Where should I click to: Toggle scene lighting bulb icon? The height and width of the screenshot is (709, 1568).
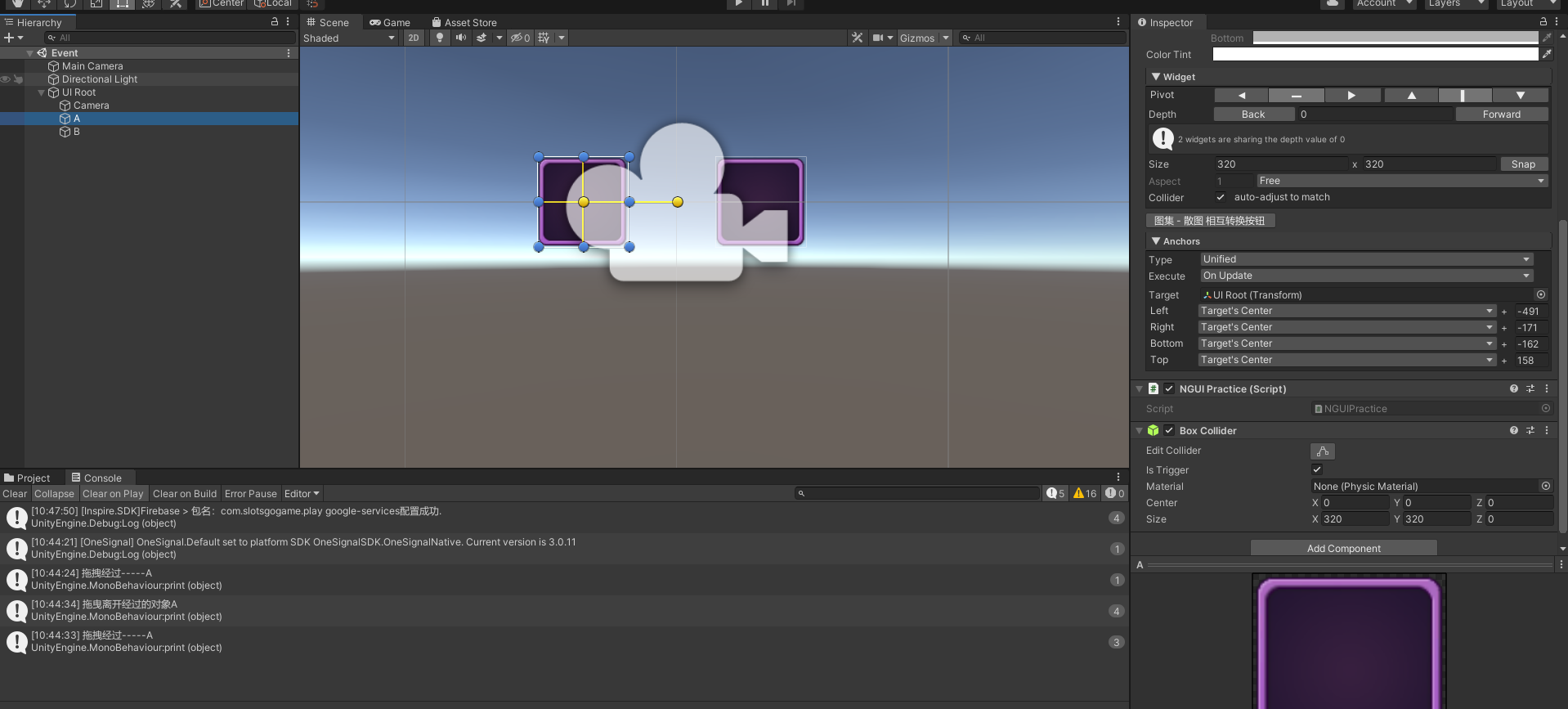coord(440,38)
